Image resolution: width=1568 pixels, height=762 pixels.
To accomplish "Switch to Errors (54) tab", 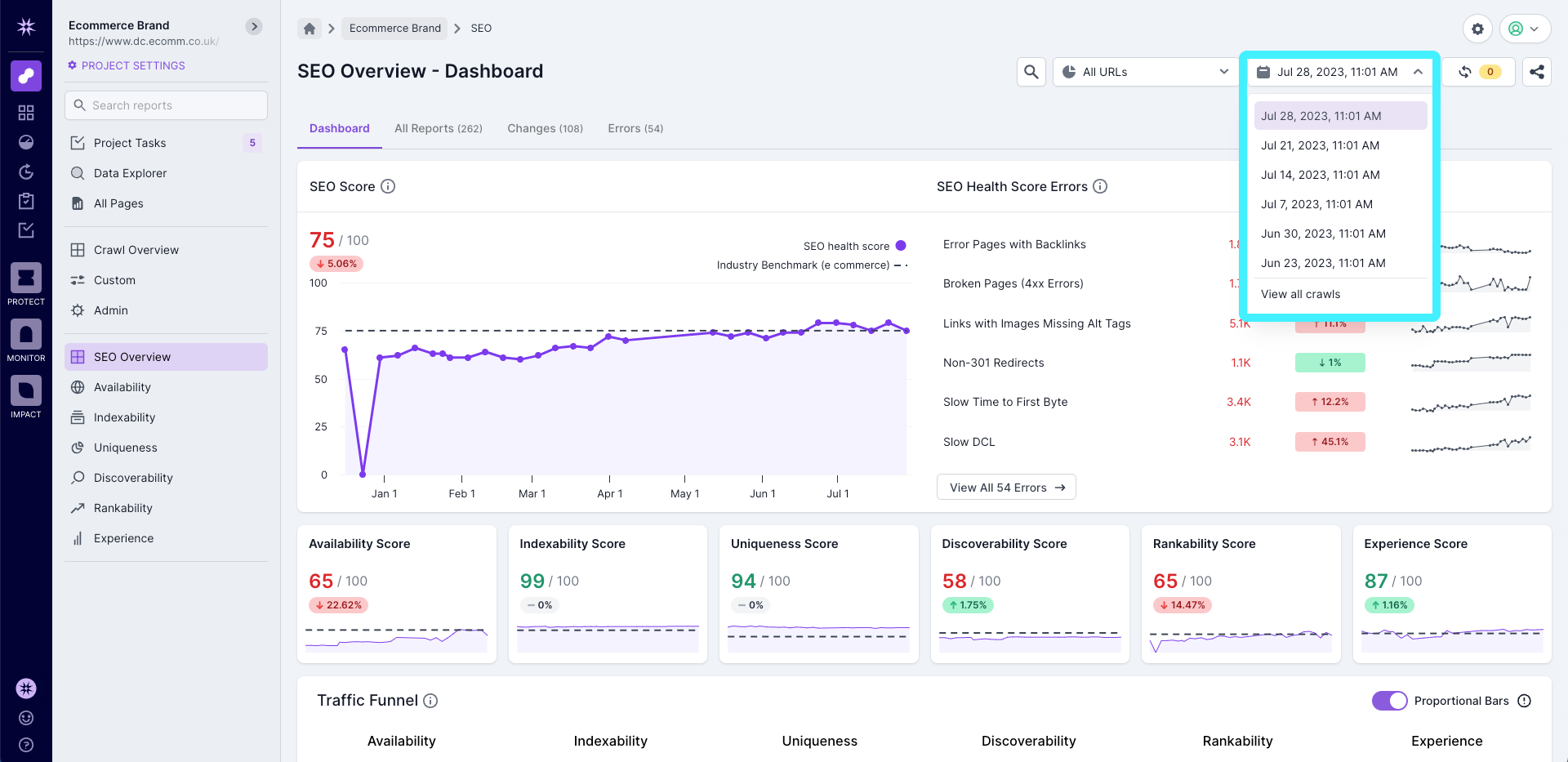I will [x=635, y=128].
